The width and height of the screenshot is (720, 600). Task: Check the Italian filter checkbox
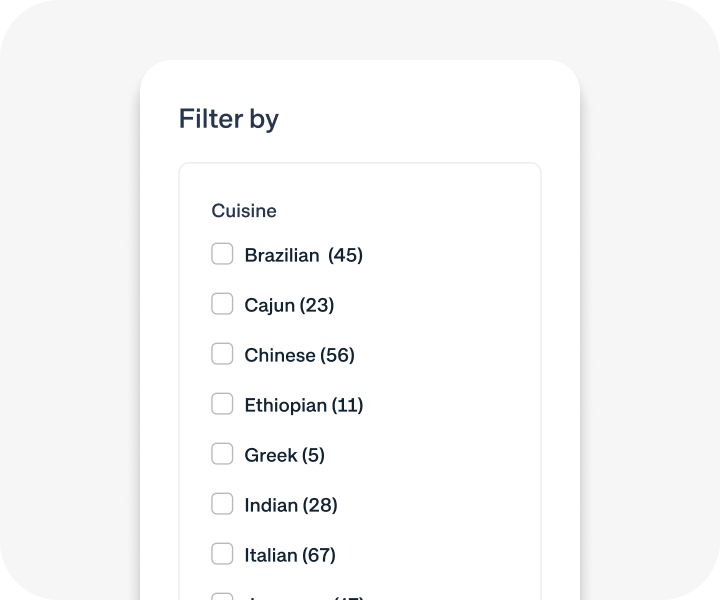pos(222,554)
